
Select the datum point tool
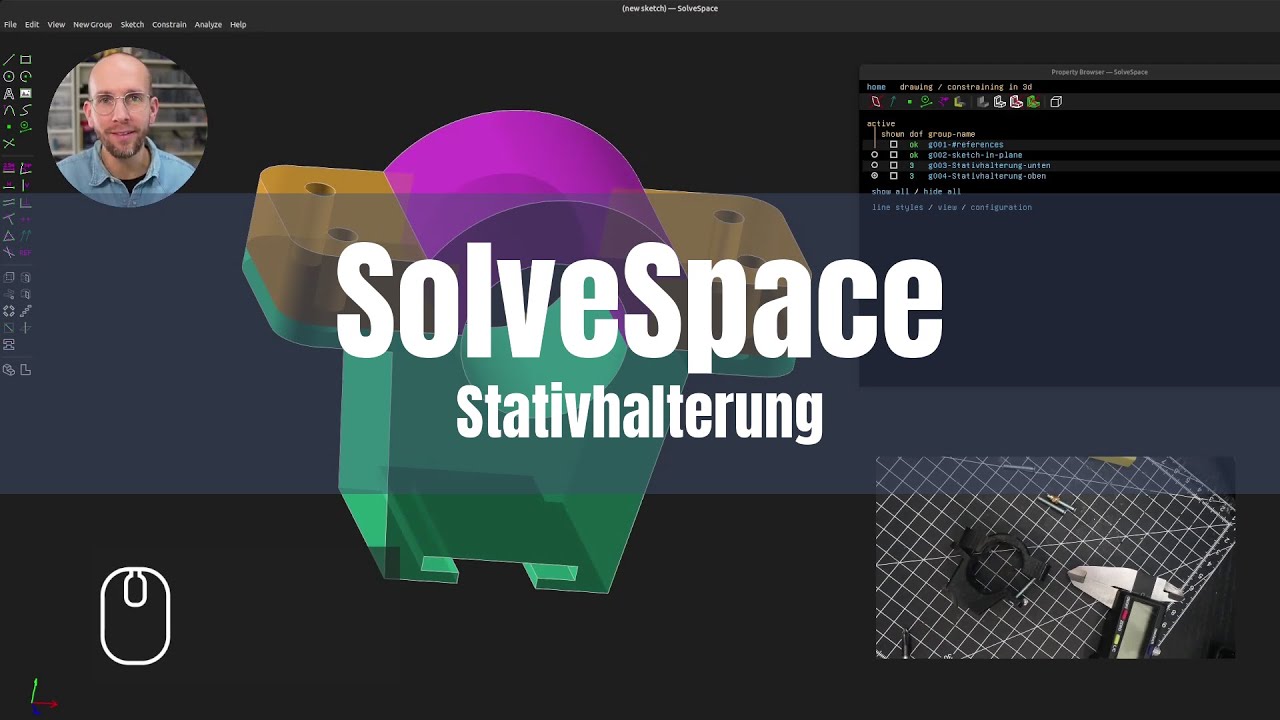click(x=9, y=127)
